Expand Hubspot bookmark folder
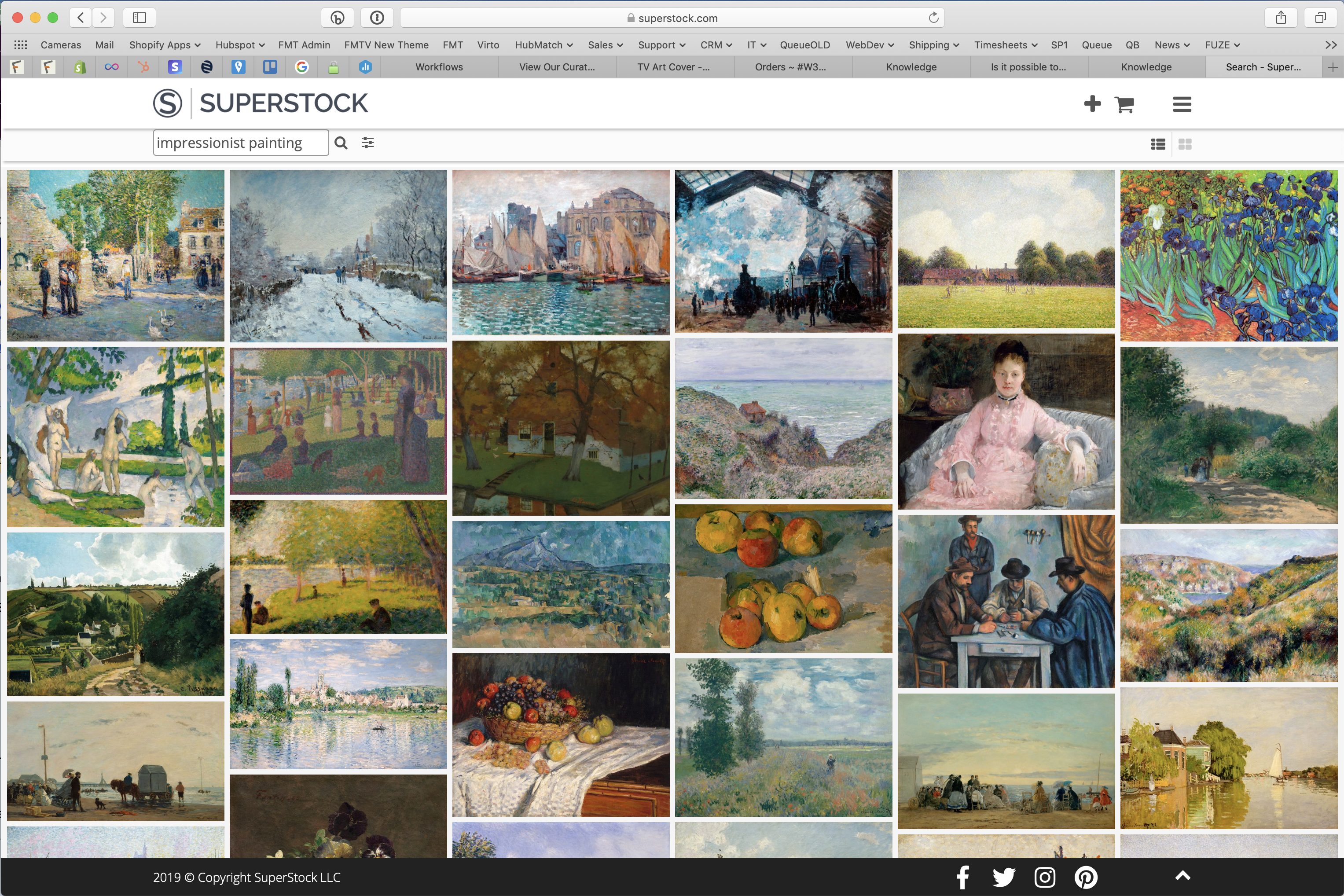This screenshot has width=1344, height=896. coord(240,44)
